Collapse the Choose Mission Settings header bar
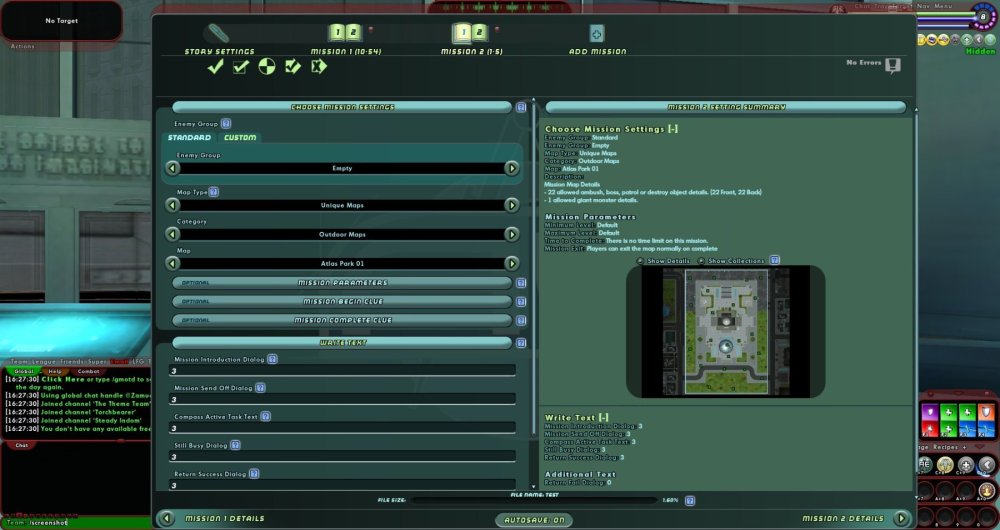Image resolution: width=1000 pixels, height=530 pixels. tap(342, 107)
